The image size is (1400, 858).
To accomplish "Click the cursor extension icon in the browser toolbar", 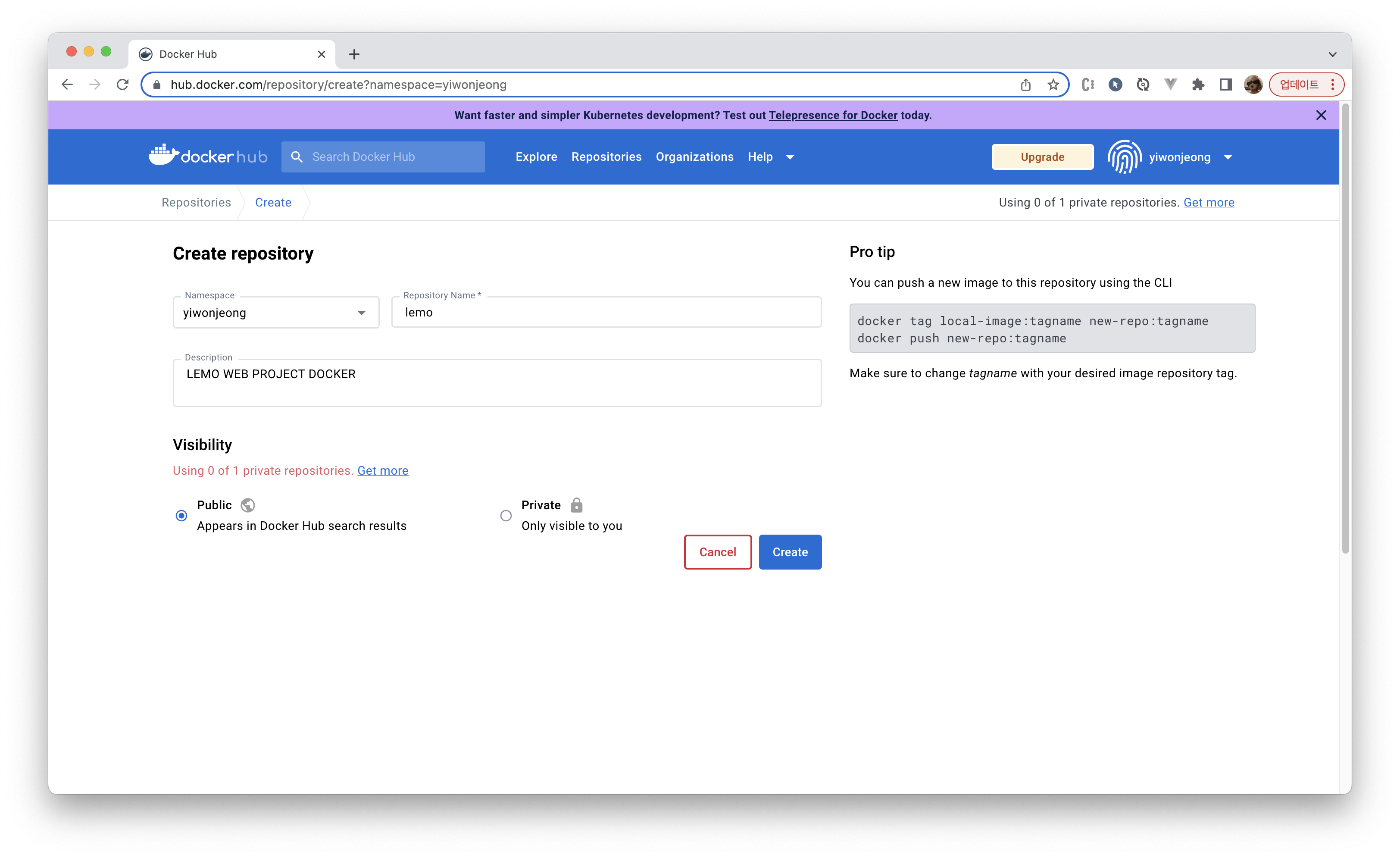I will [1116, 85].
